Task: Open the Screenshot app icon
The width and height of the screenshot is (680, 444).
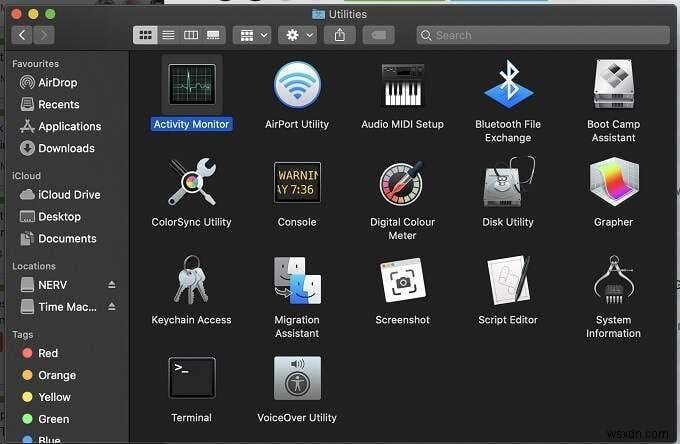Action: (x=402, y=281)
